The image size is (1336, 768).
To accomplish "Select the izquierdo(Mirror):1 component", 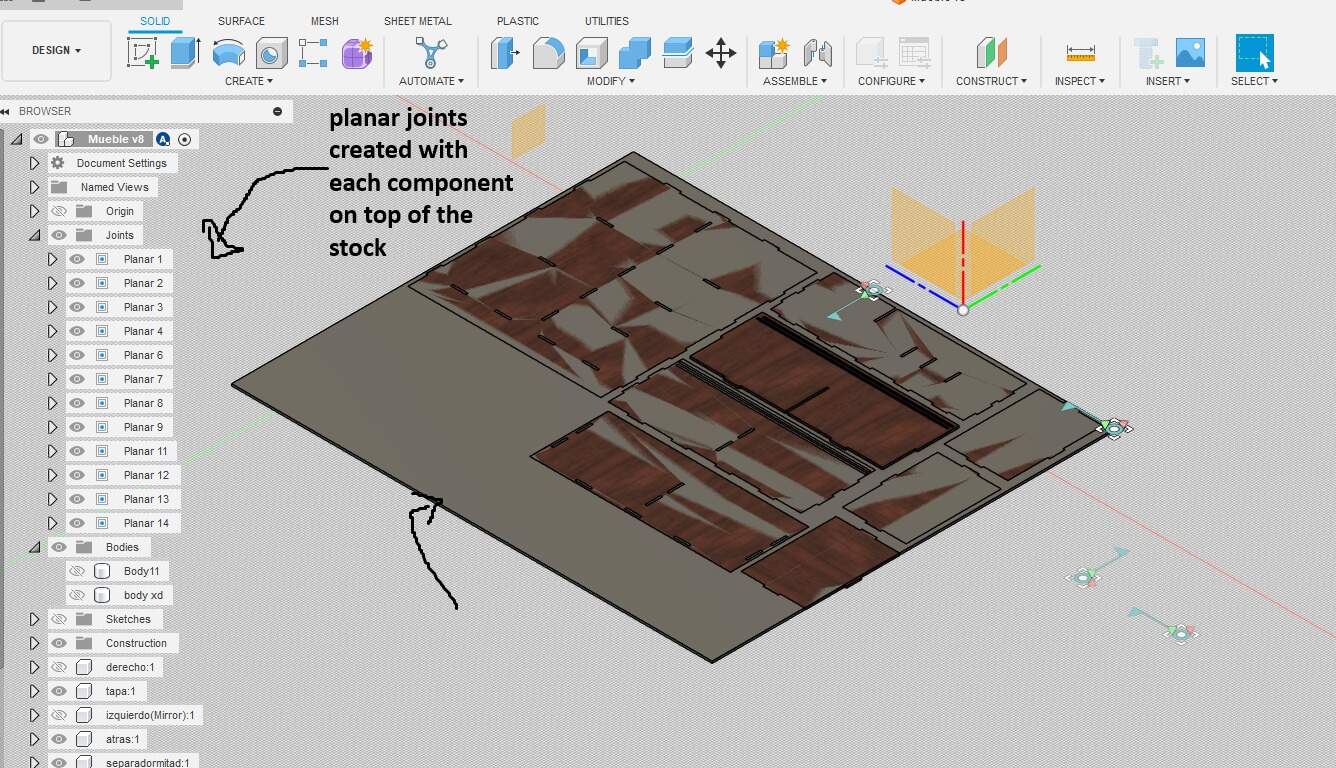I will [150, 715].
